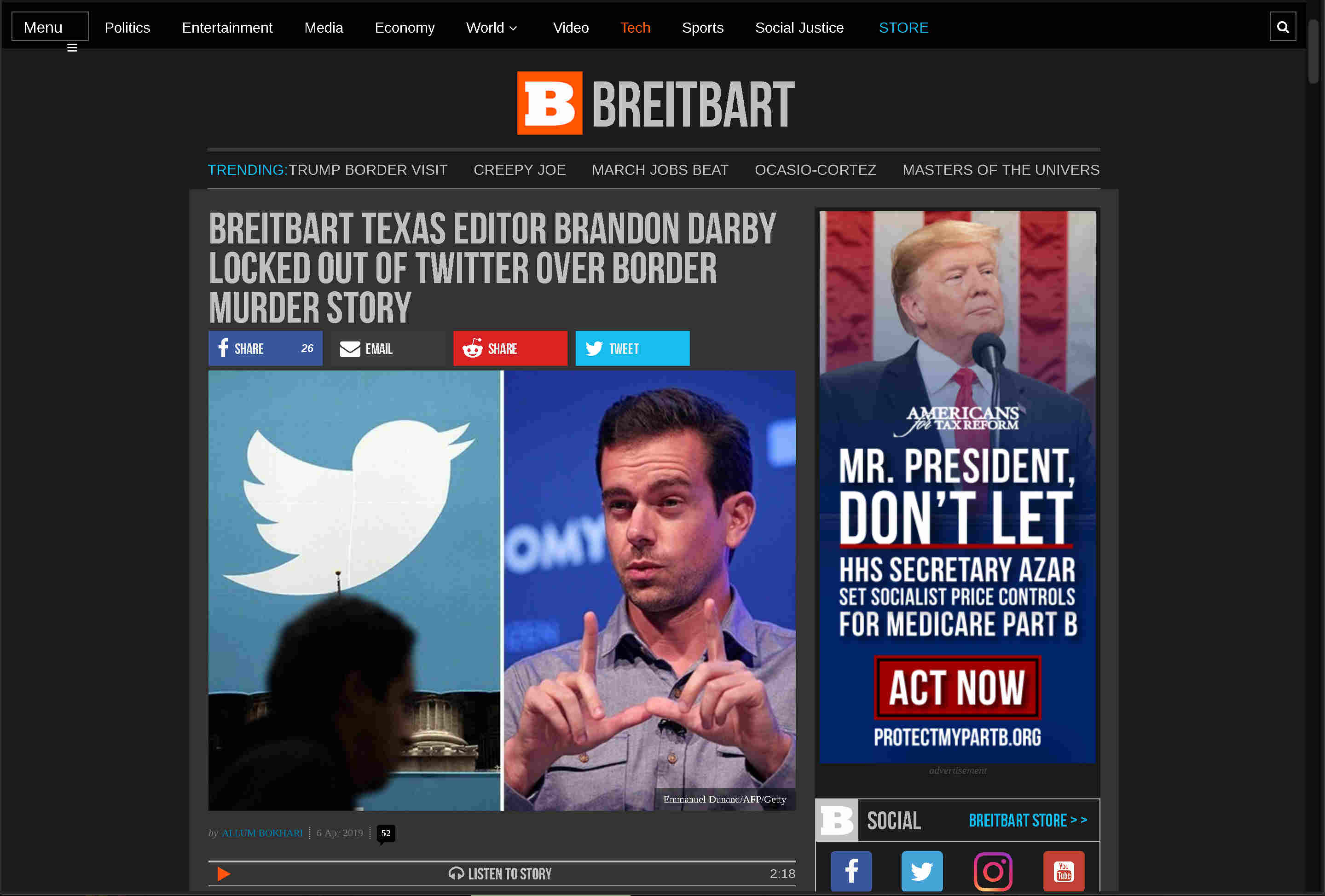Expand the World section dropdown
Viewport: 1325px width, 896px height.
(x=491, y=27)
